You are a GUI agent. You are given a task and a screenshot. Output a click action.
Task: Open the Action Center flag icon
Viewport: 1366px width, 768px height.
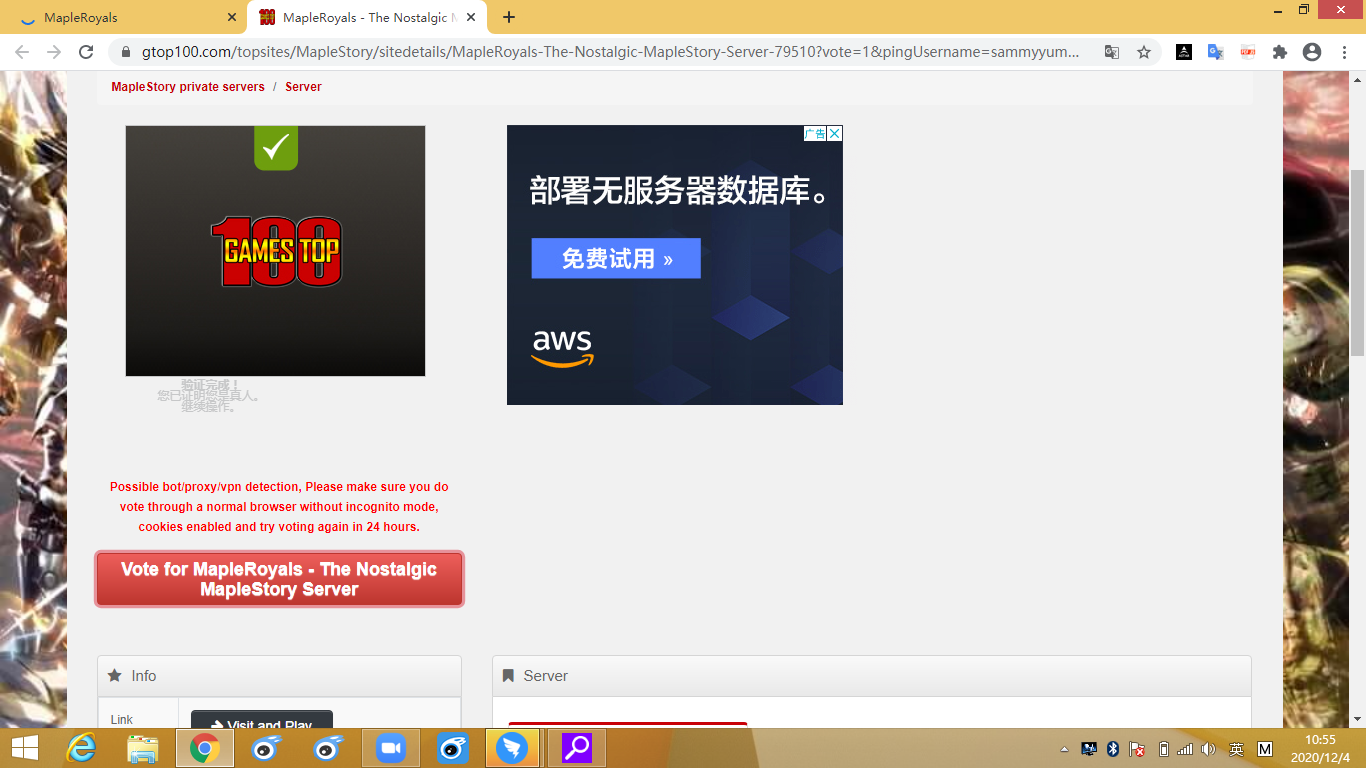1137,749
